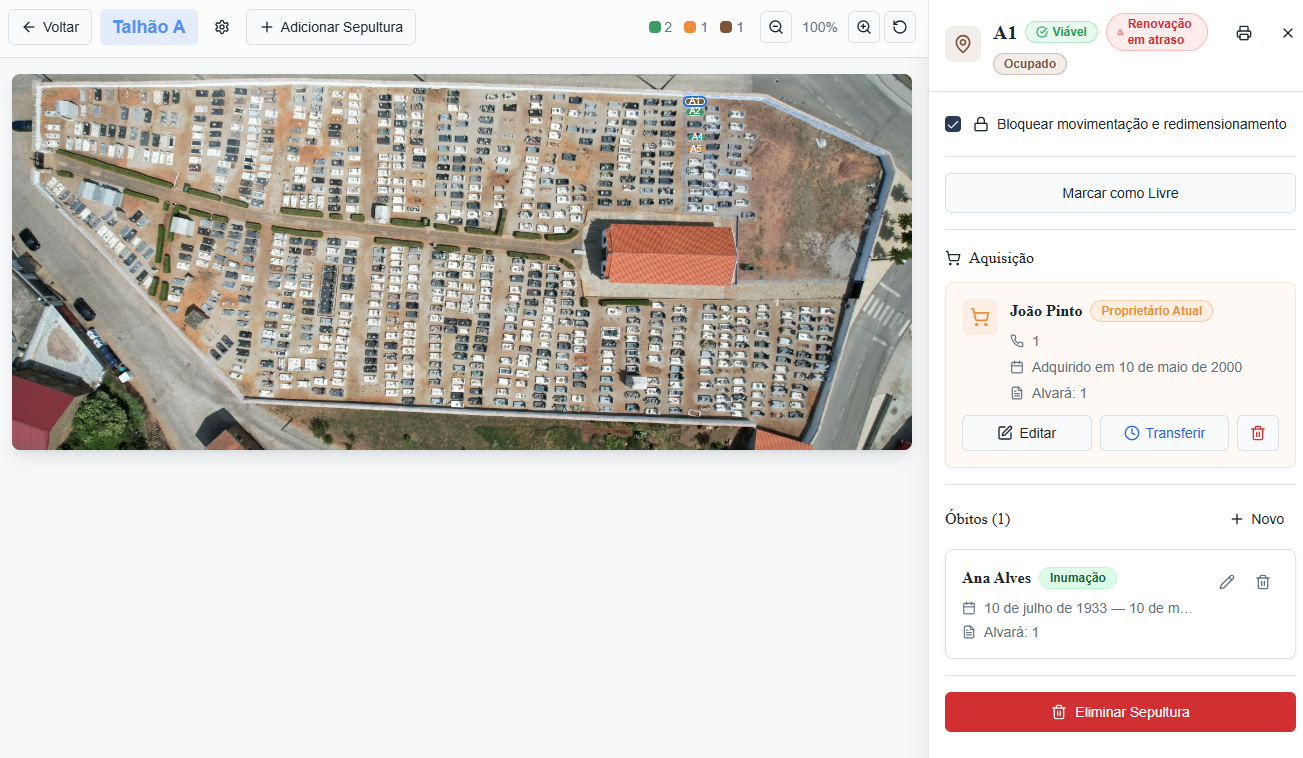The height and width of the screenshot is (758, 1303).
Task: Go back with the Voltar button
Action: (50, 27)
